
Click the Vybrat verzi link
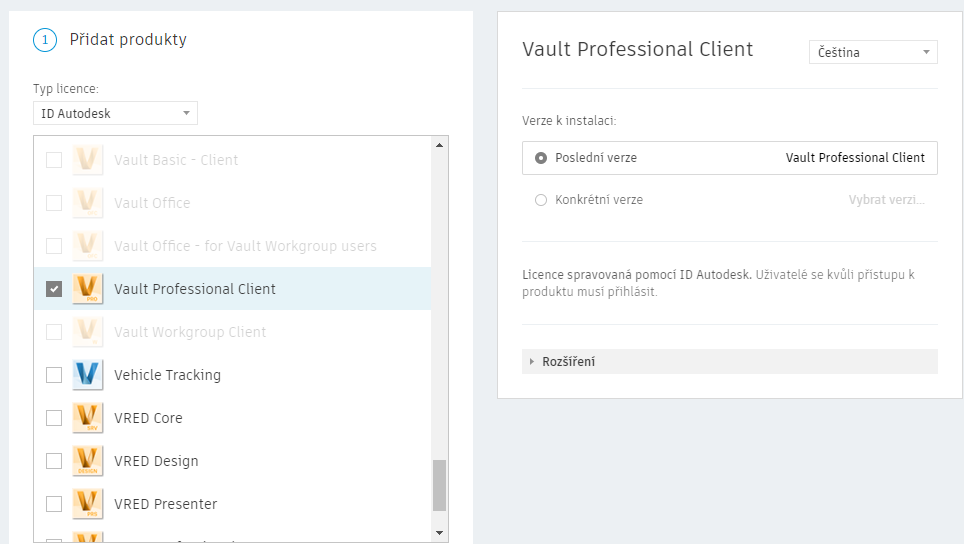886,200
